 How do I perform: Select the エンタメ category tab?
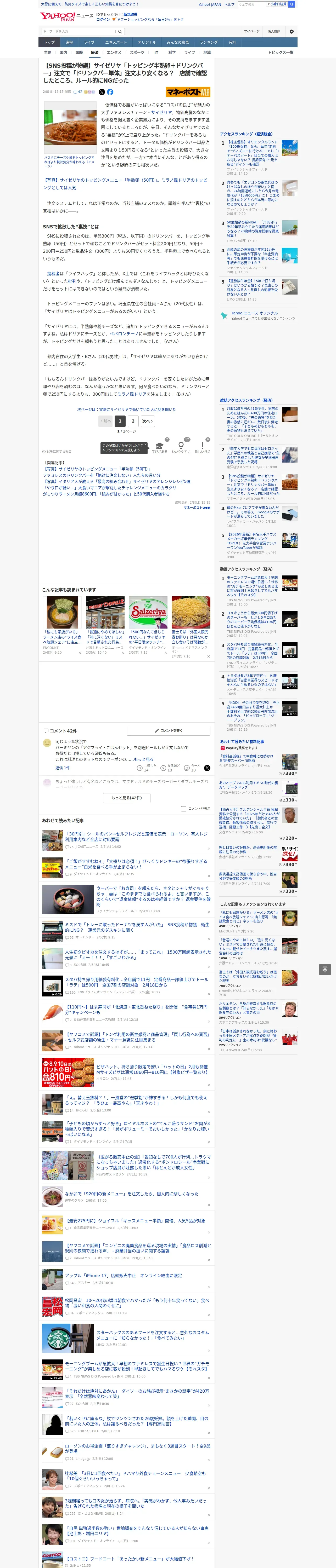tap(114, 52)
